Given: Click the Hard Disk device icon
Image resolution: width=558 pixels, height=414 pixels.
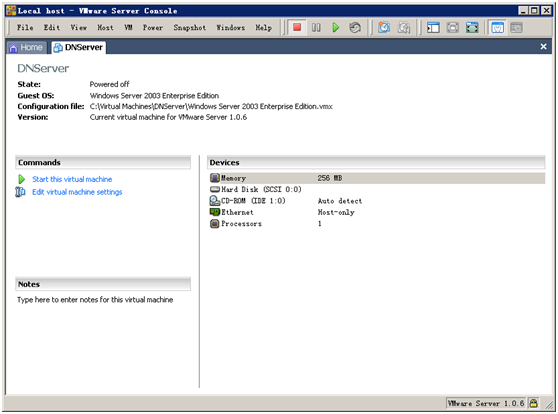Looking at the screenshot, I should (x=215, y=189).
